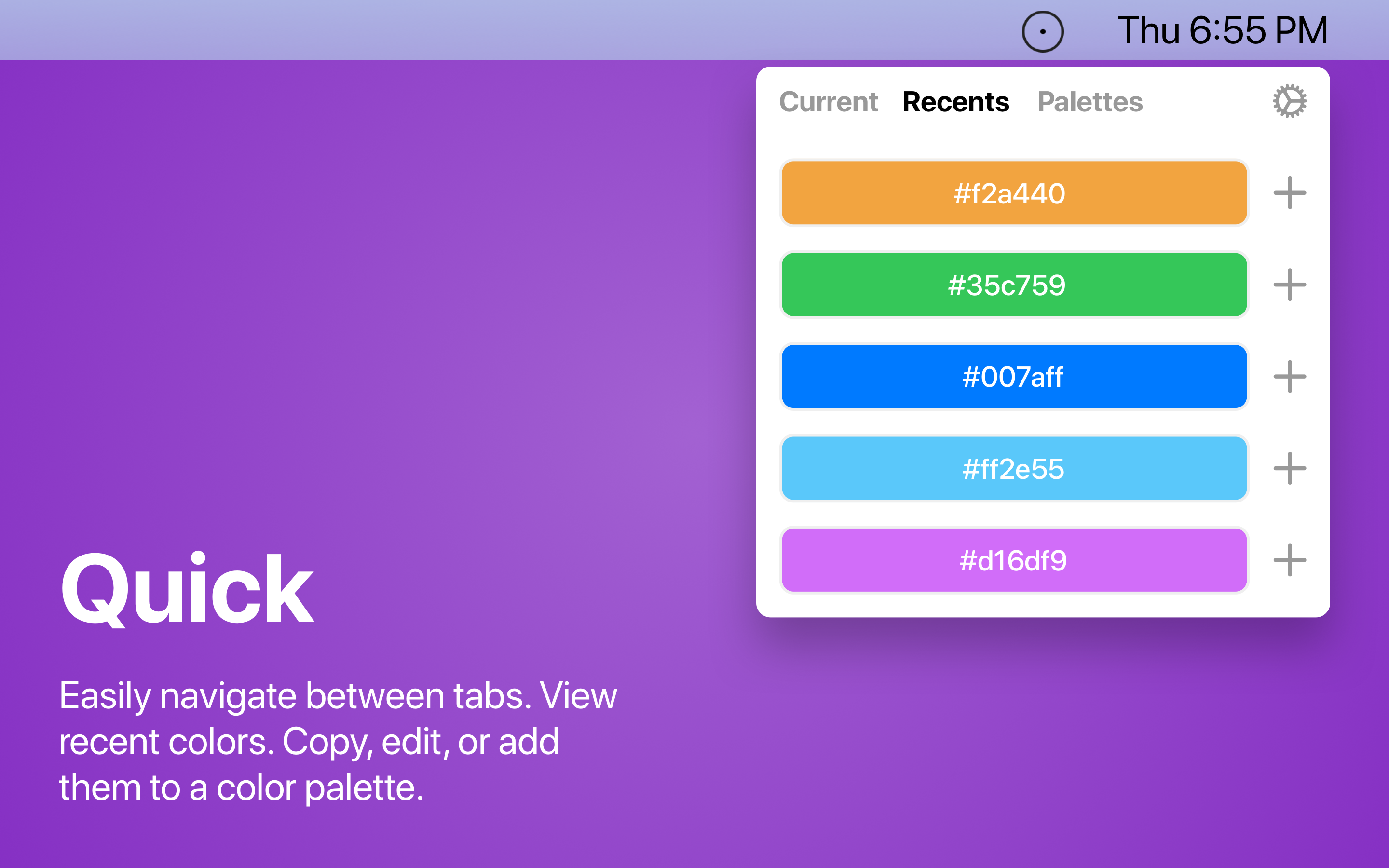Add #007aff to a palette via plus icon
This screenshot has width=1389, height=868.
click(x=1290, y=377)
